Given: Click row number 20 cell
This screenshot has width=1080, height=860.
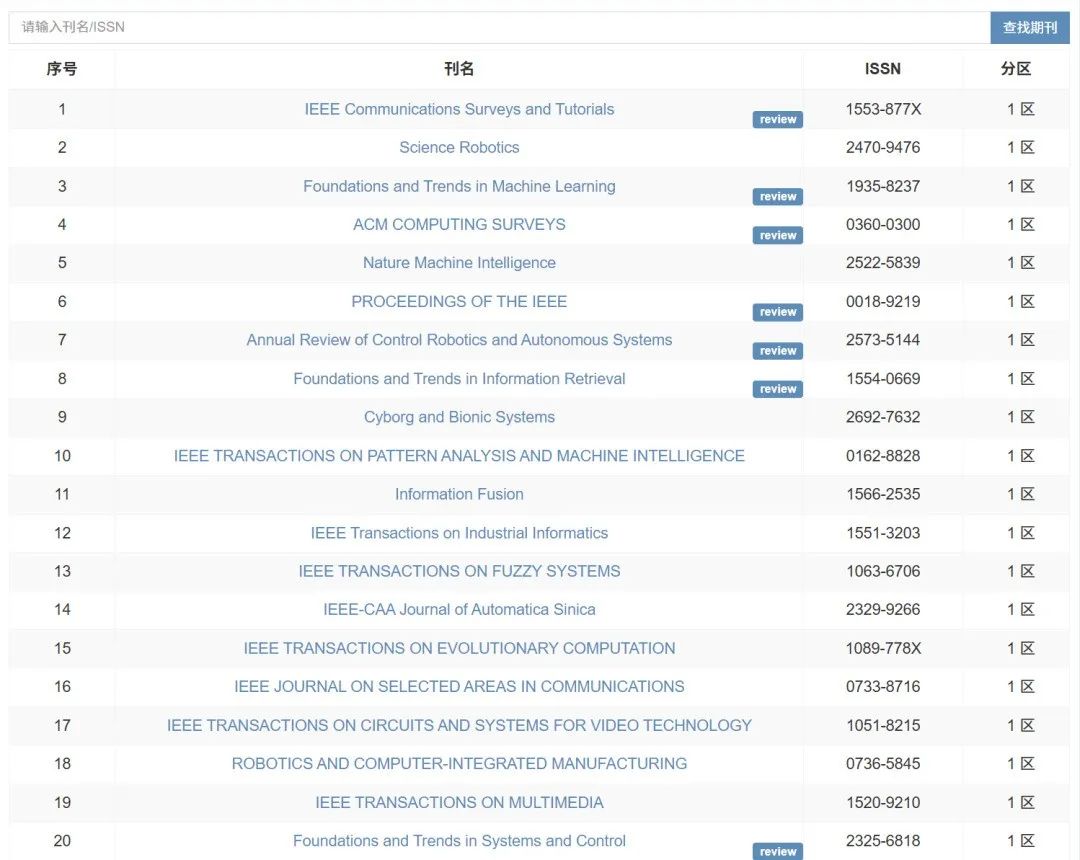Looking at the screenshot, I should click(x=62, y=841).
